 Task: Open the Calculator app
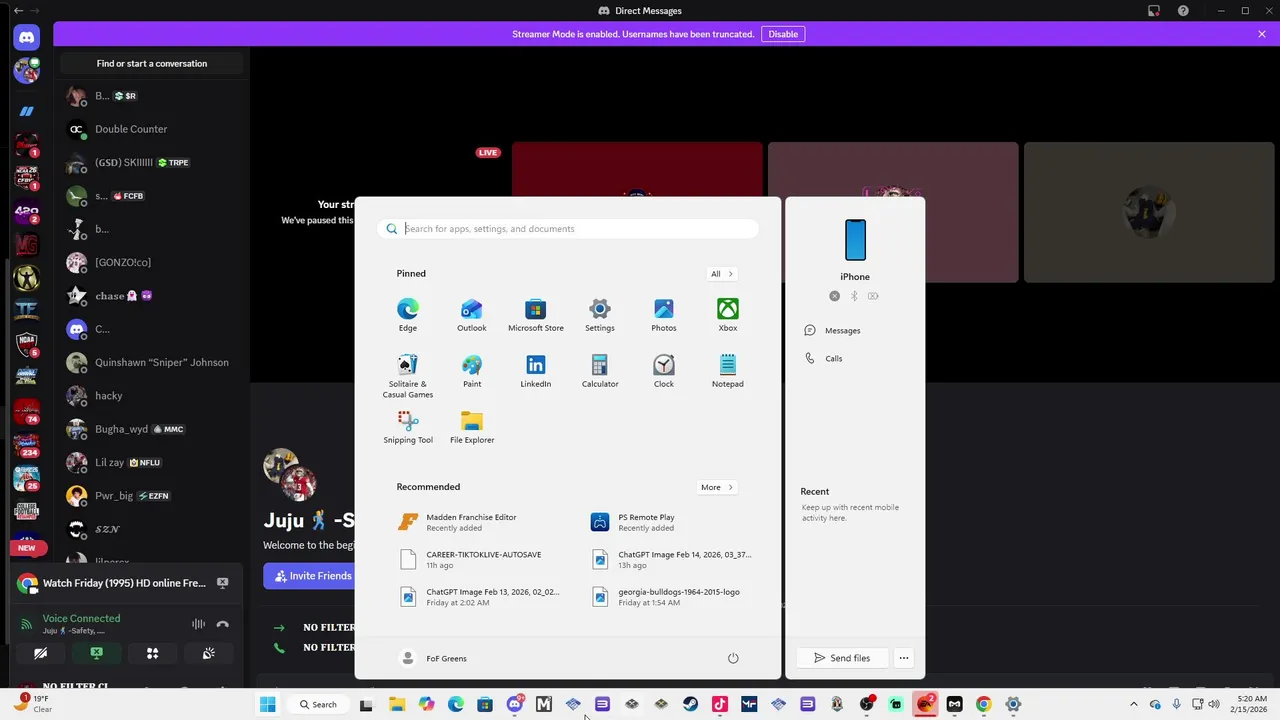click(x=600, y=370)
